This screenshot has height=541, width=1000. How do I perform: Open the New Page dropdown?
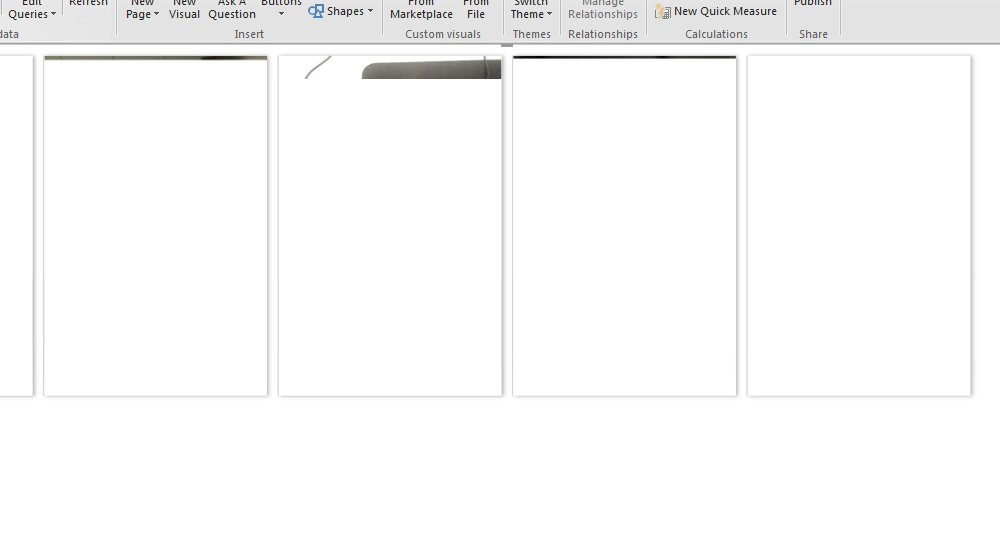pyautogui.click(x=142, y=10)
